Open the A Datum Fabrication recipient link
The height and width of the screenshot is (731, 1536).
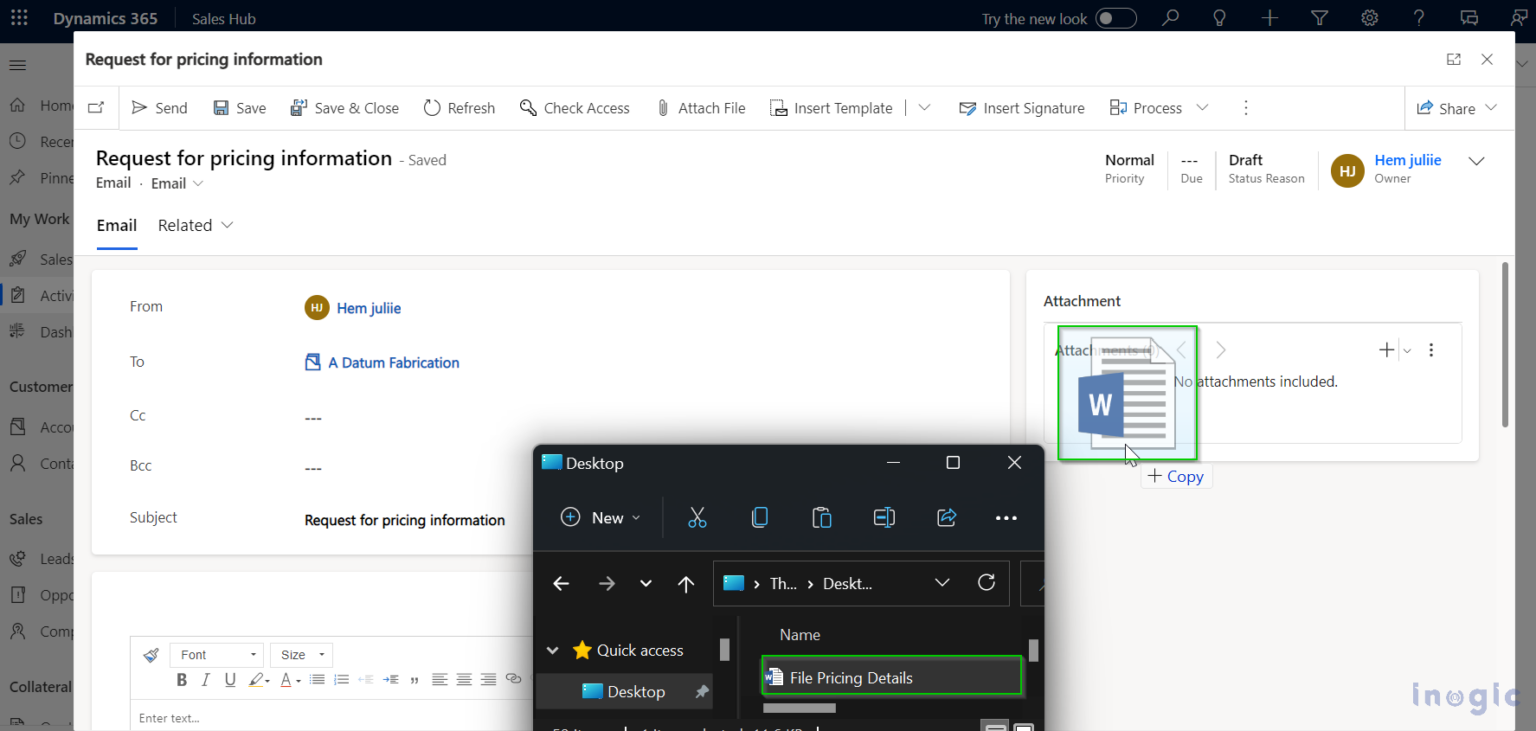point(393,362)
